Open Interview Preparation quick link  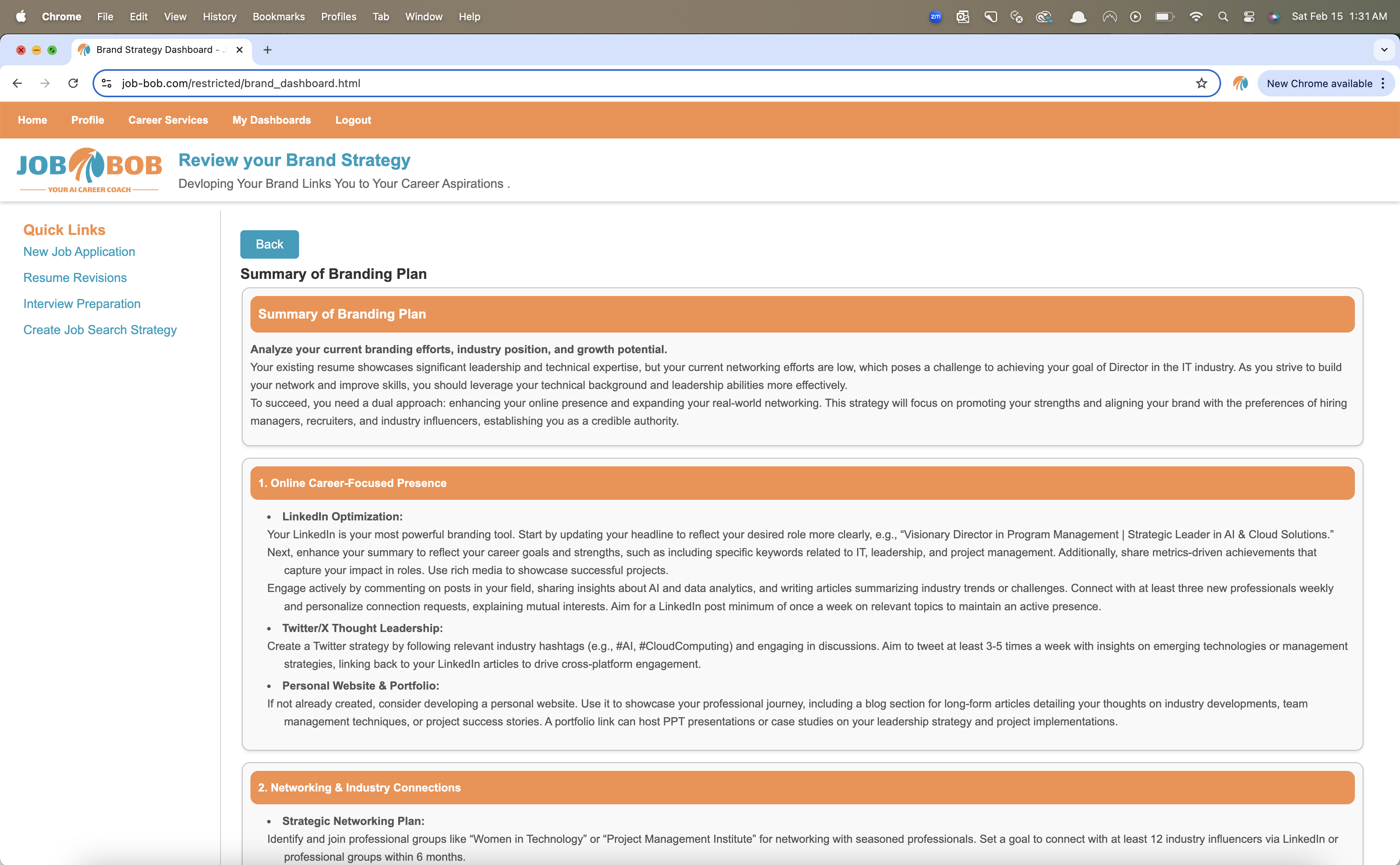[82, 304]
